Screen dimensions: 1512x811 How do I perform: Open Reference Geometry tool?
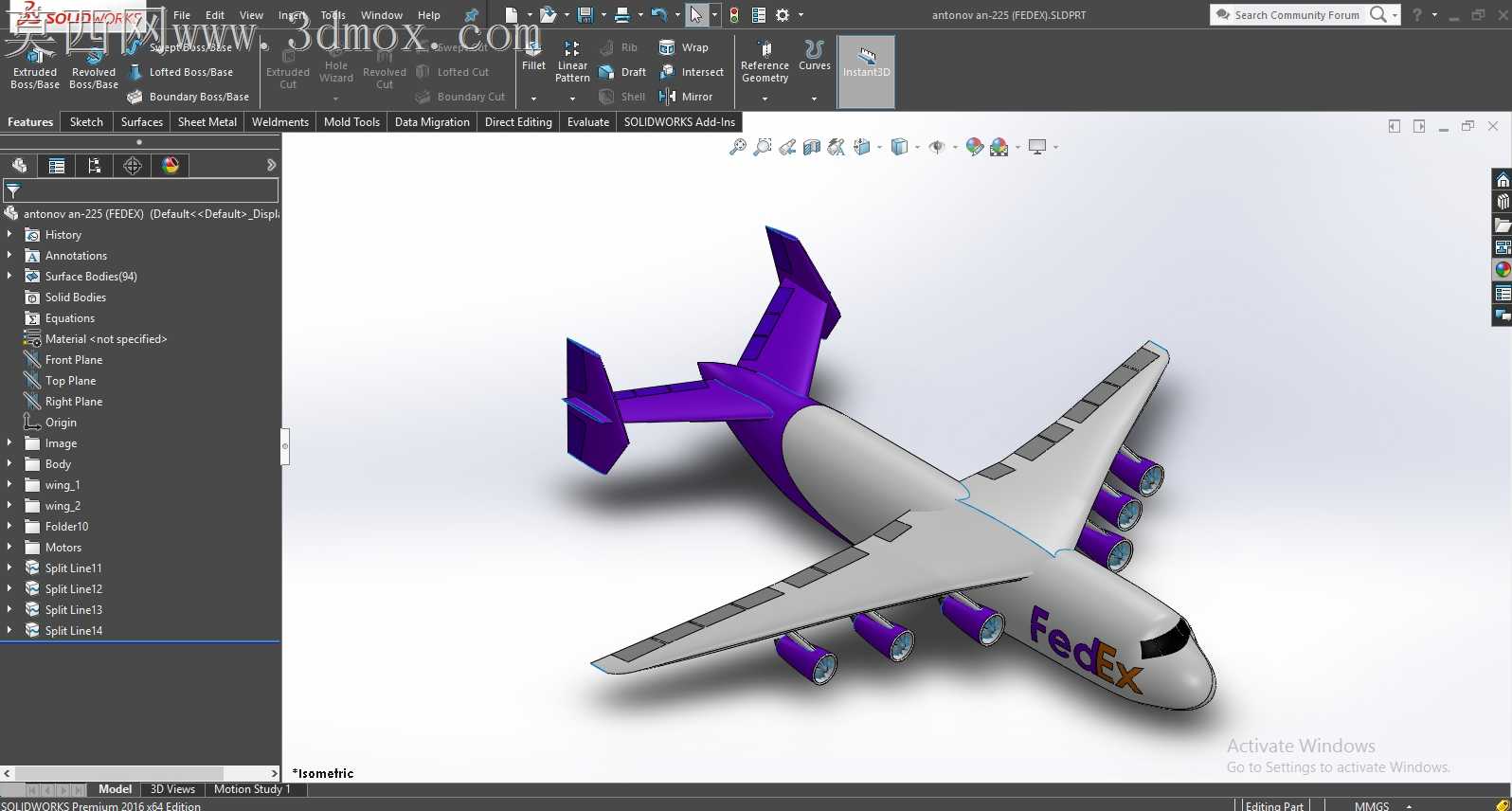point(765,63)
